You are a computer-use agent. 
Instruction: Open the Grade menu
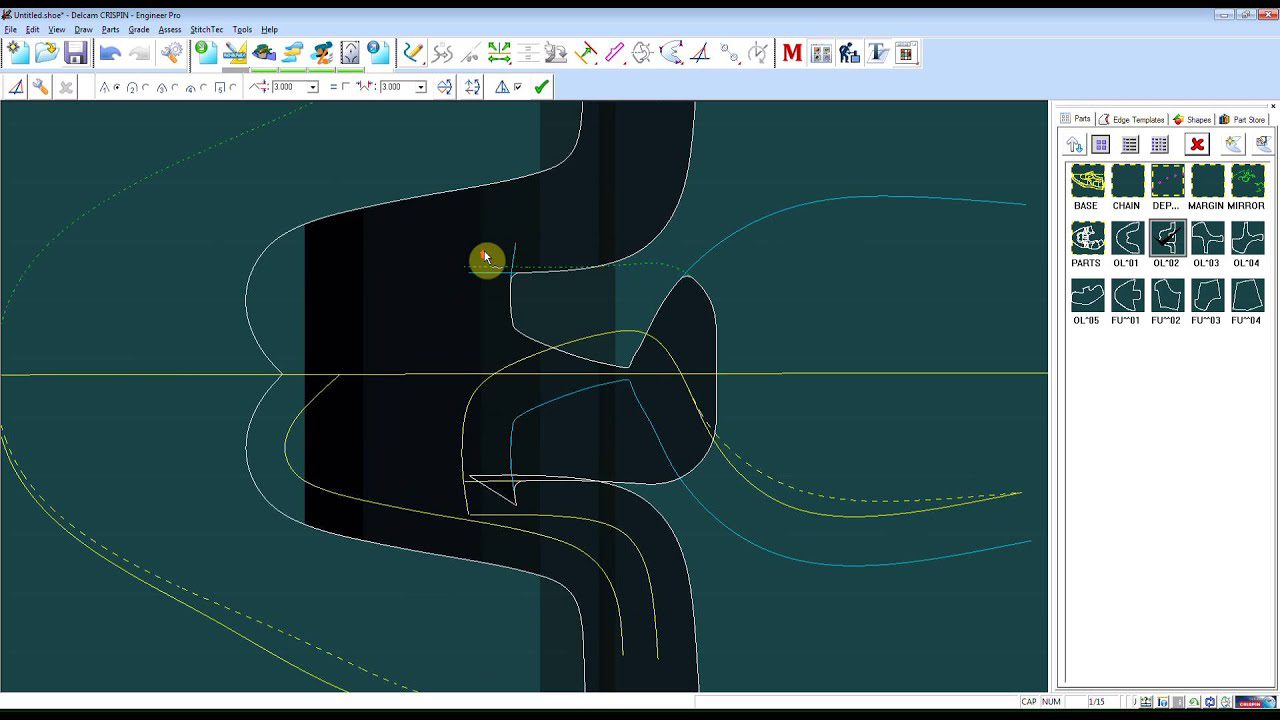(x=138, y=30)
